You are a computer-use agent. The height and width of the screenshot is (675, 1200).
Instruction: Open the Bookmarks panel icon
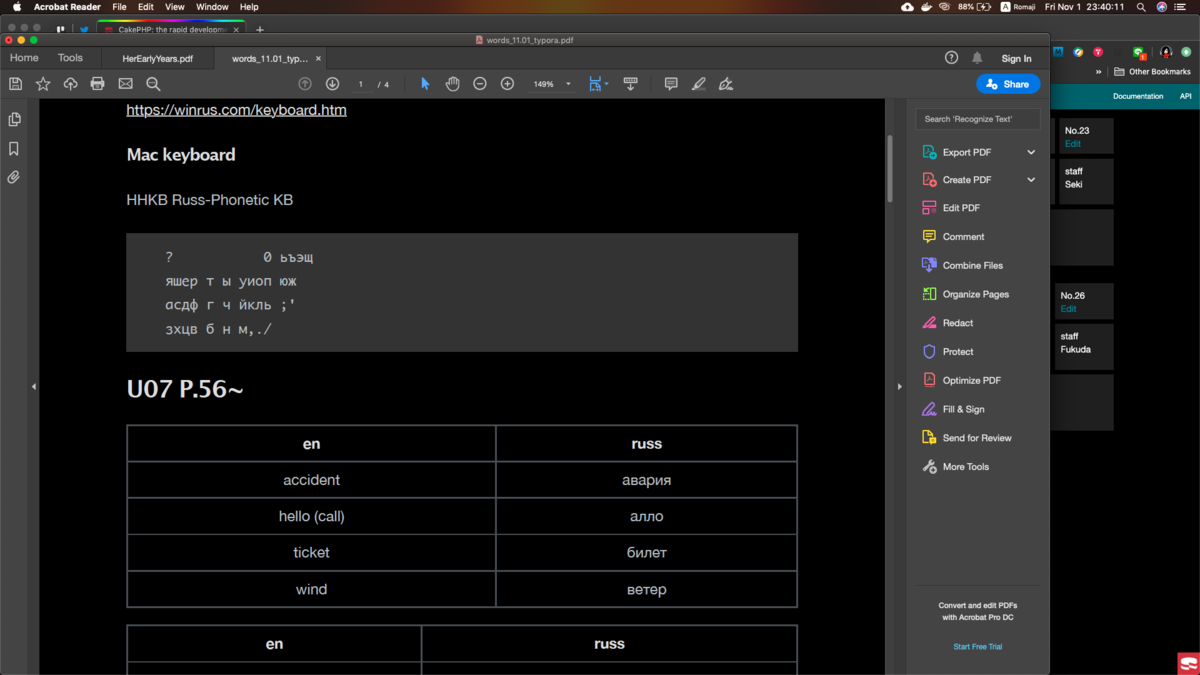click(x=13, y=148)
